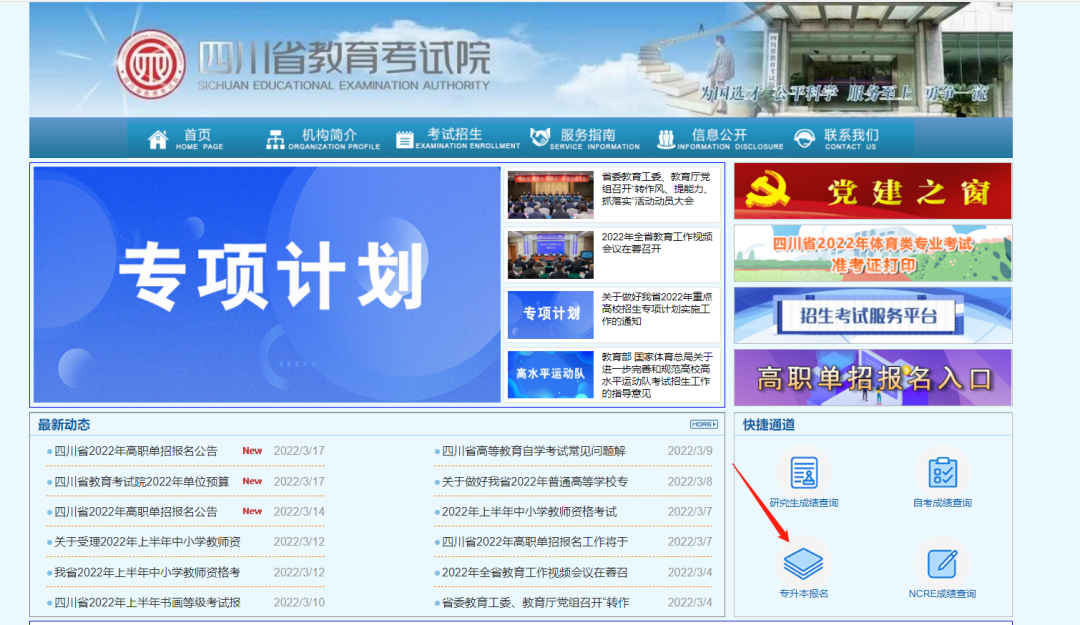Open the NCRE成绩查询 edit icon
This screenshot has height=625, width=1080.
[942, 563]
